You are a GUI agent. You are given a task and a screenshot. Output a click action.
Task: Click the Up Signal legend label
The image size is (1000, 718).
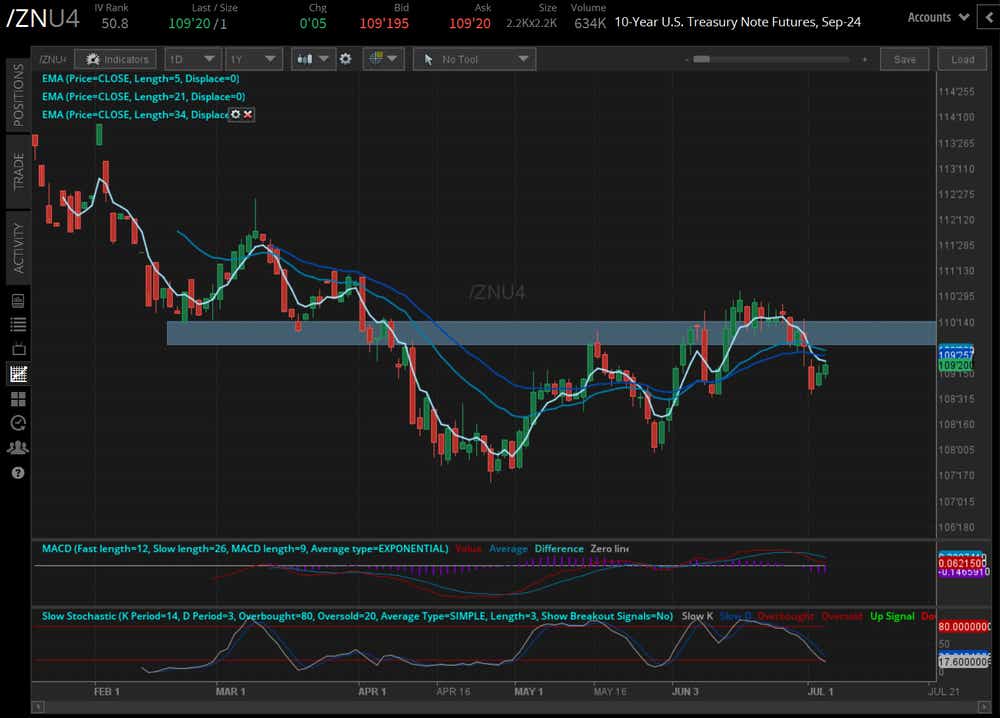pos(892,616)
